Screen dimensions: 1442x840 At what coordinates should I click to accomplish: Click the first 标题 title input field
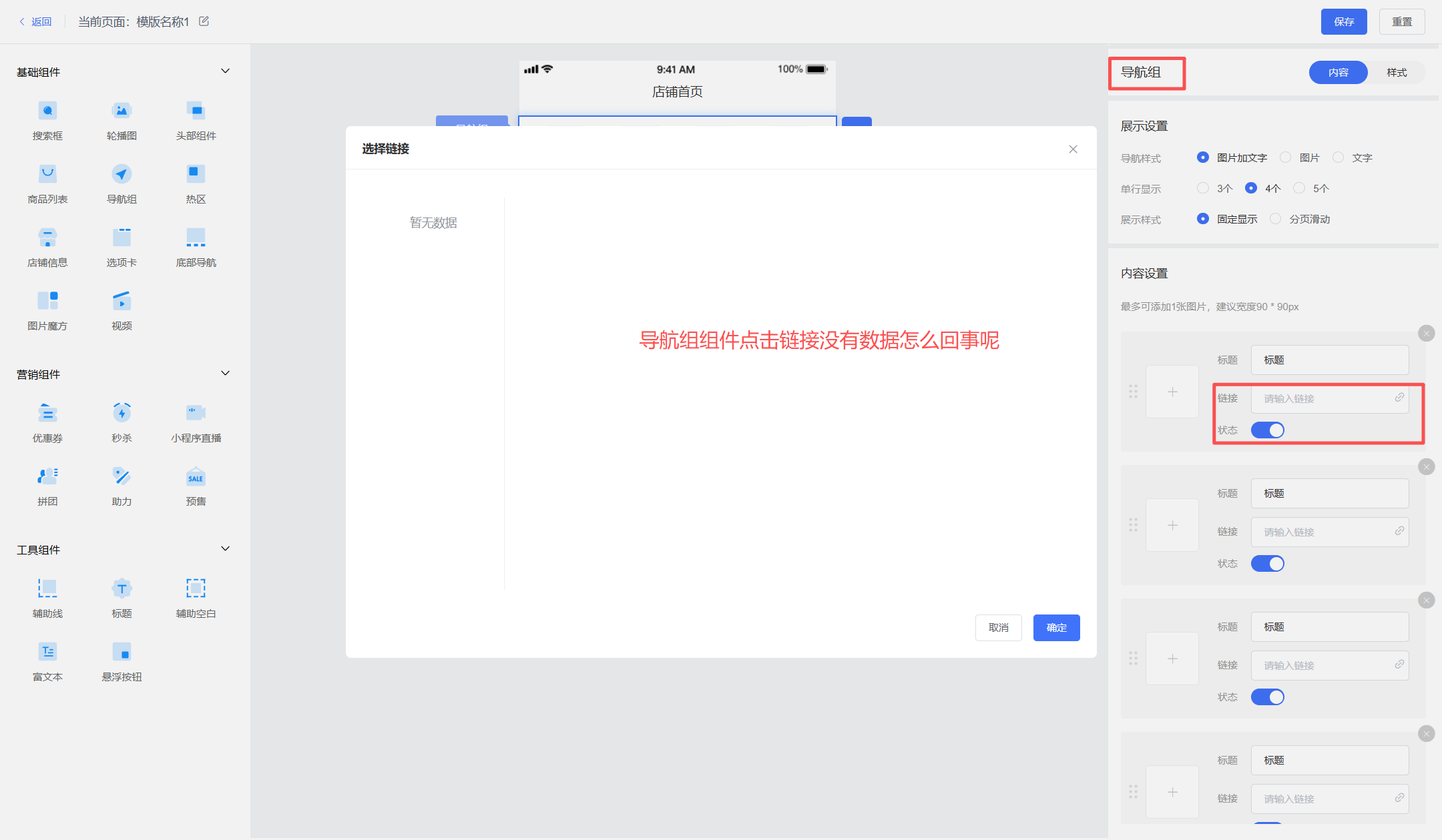(1329, 360)
